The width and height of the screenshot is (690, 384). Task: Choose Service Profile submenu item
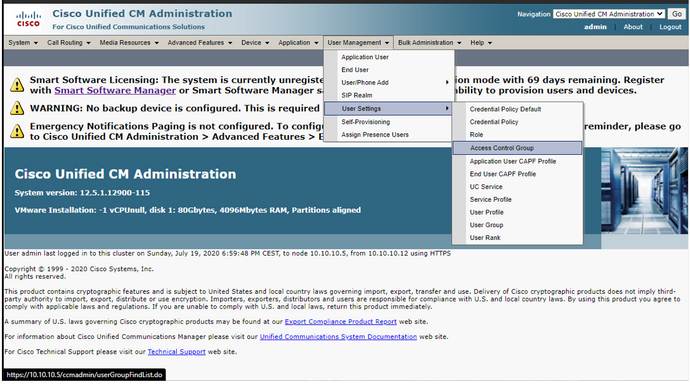click(518, 200)
